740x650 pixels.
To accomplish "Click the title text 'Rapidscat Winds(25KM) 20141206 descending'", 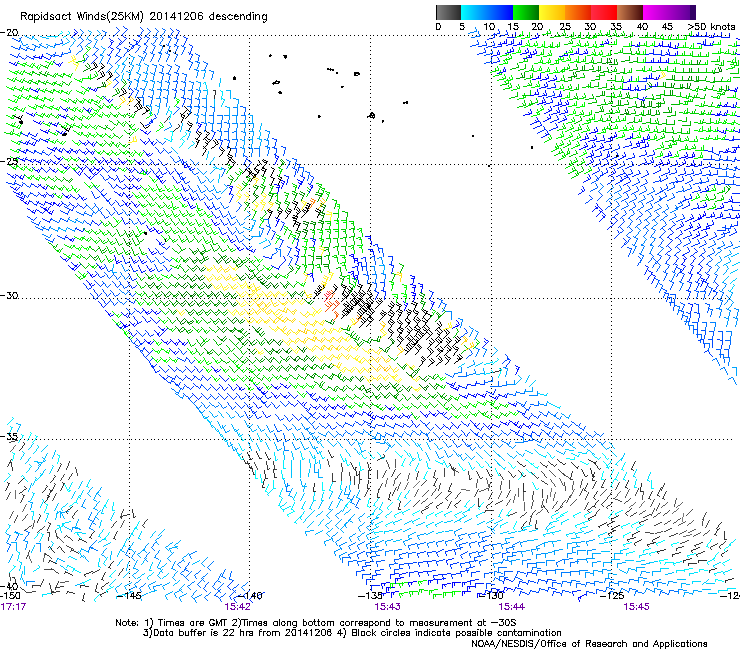I will tap(143, 17).
